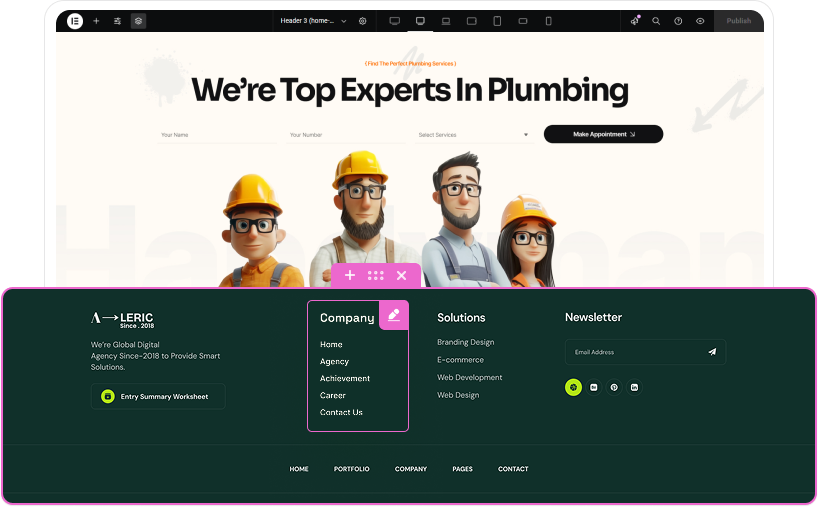This screenshot has width=818, height=507.
Task: Open the Select Services dropdown
Action: pyautogui.click(x=473, y=134)
